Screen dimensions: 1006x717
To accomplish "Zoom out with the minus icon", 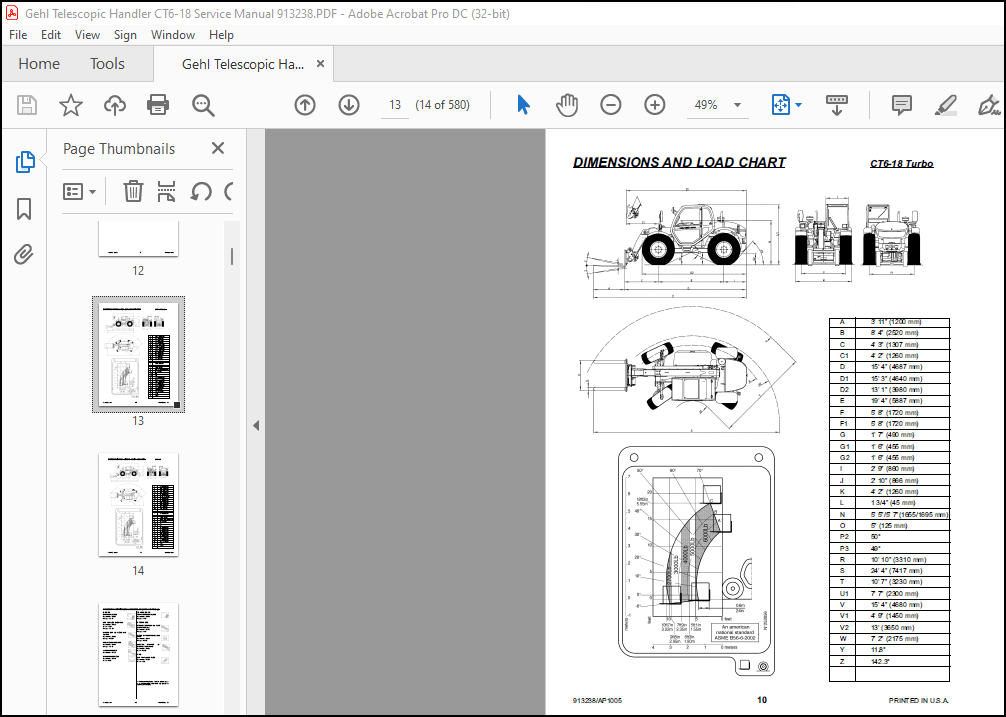I will 611,105.
